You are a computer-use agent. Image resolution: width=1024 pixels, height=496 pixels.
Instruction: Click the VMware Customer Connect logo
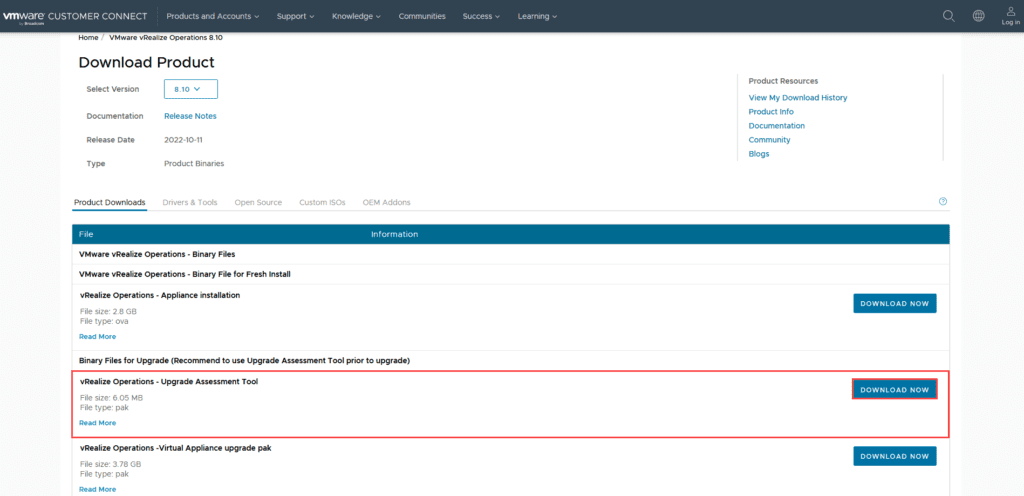point(75,16)
